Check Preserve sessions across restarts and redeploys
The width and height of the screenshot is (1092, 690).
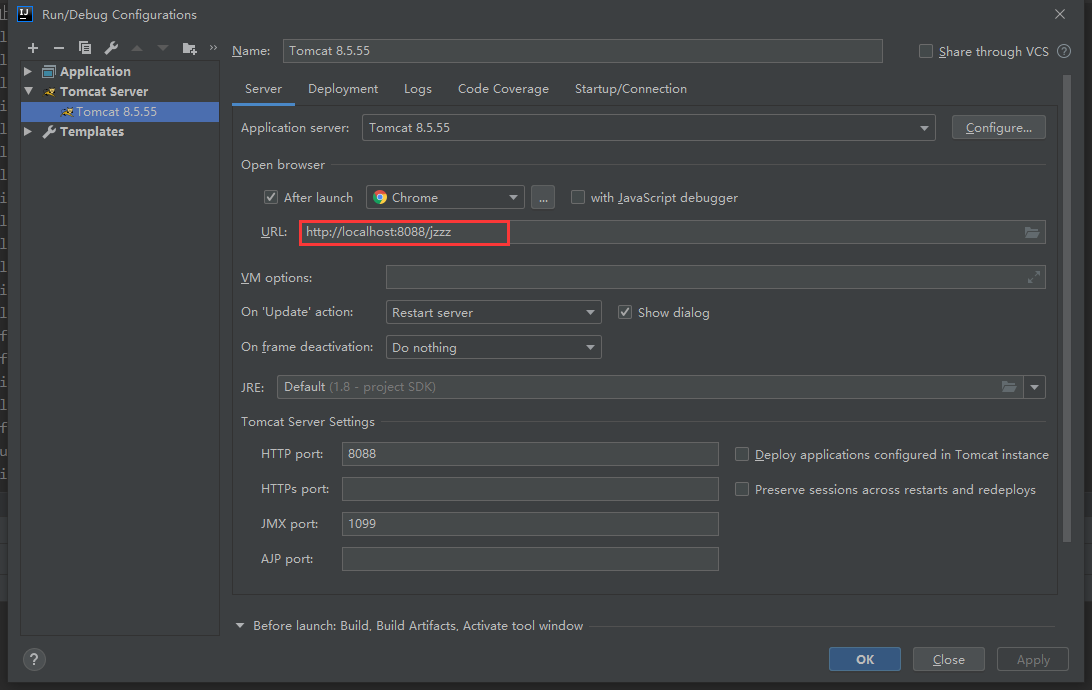point(742,489)
